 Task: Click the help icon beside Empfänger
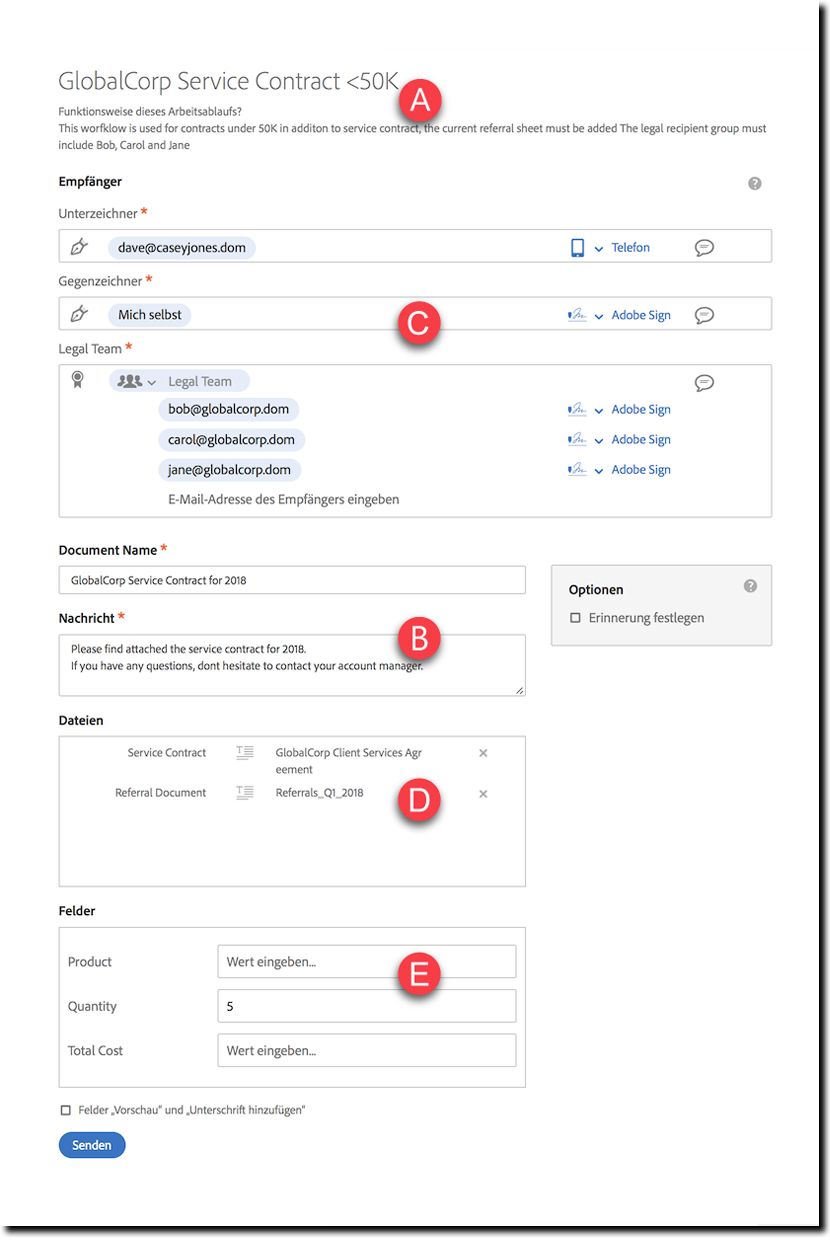pyautogui.click(x=755, y=184)
